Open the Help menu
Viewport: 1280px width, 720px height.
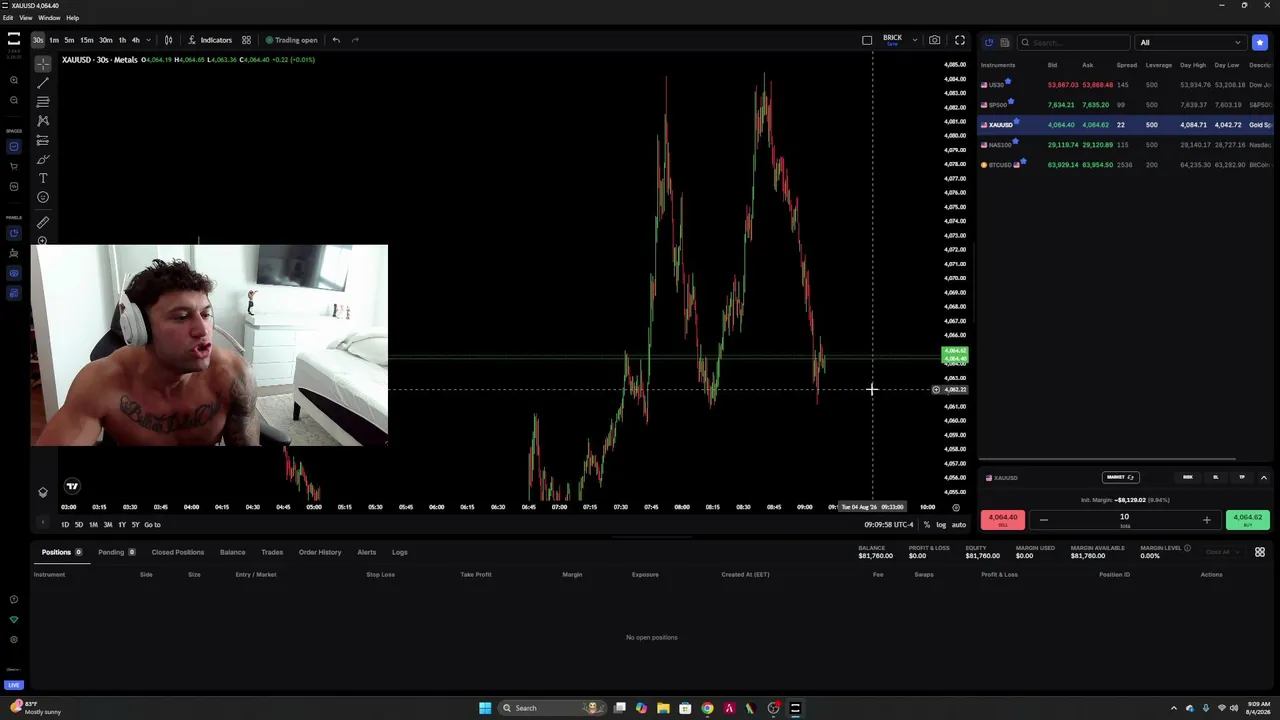(x=72, y=18)
